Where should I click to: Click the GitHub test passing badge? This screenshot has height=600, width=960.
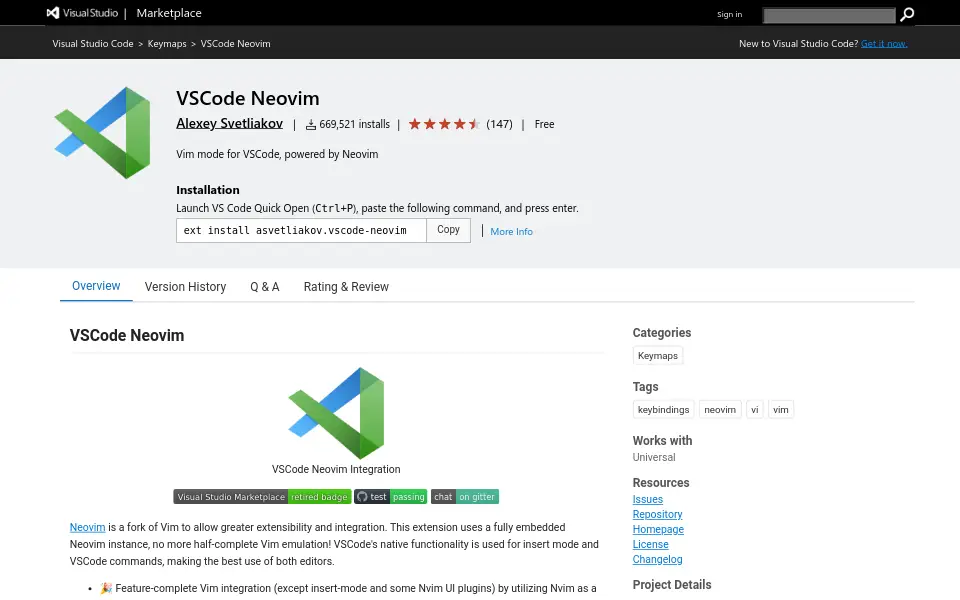coord(391,497)
